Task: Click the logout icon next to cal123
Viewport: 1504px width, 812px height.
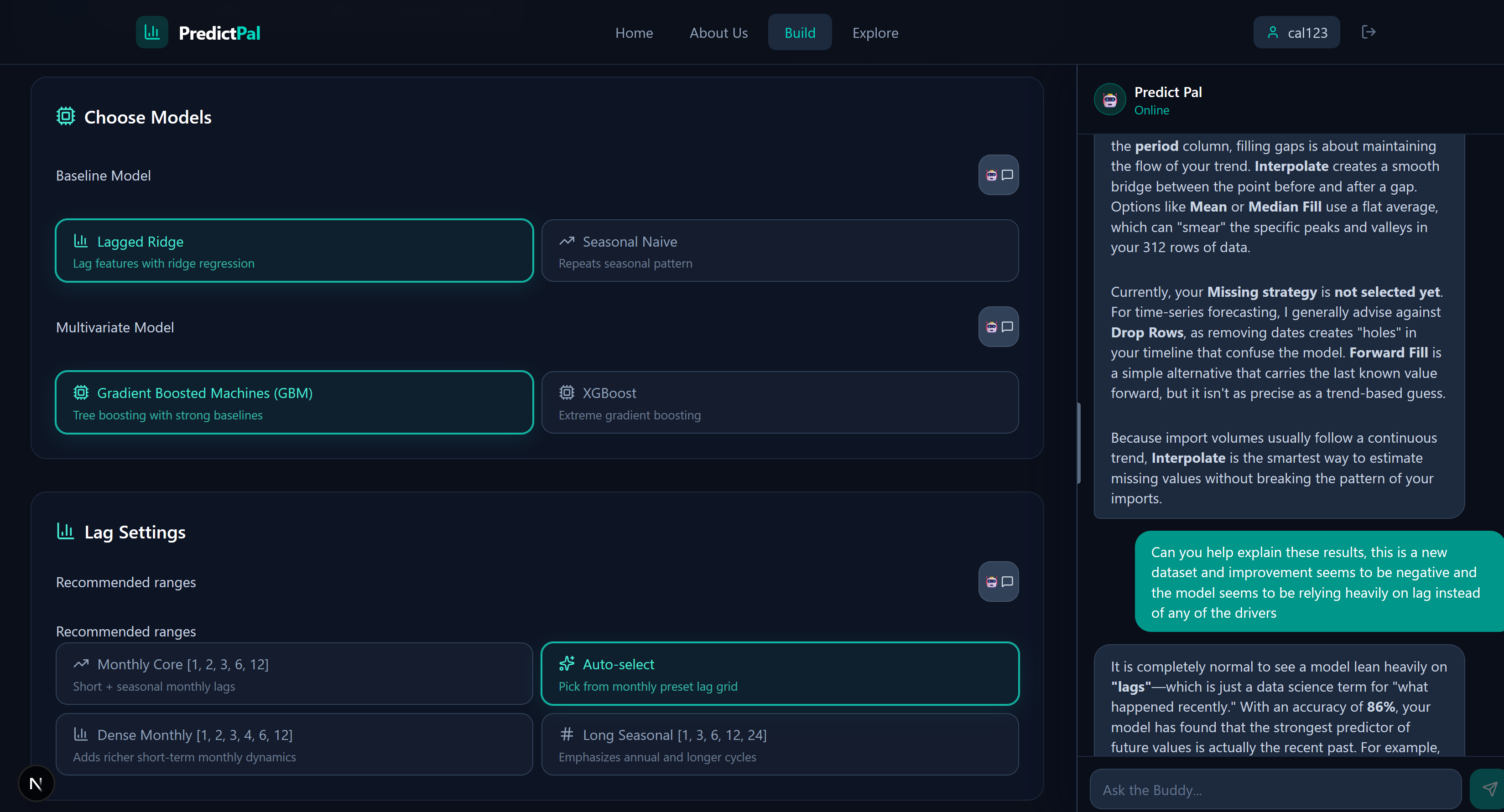Action: click(1368, 32)
